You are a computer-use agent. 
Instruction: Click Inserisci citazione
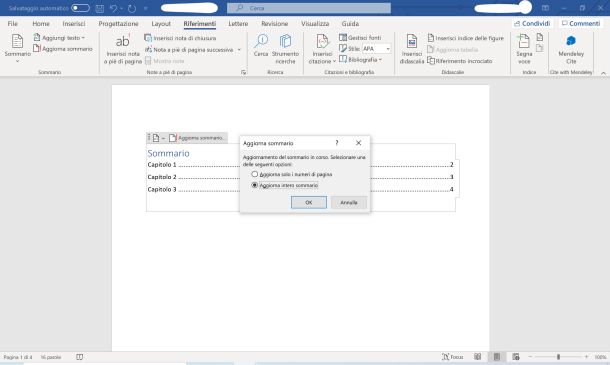[322, 49]
